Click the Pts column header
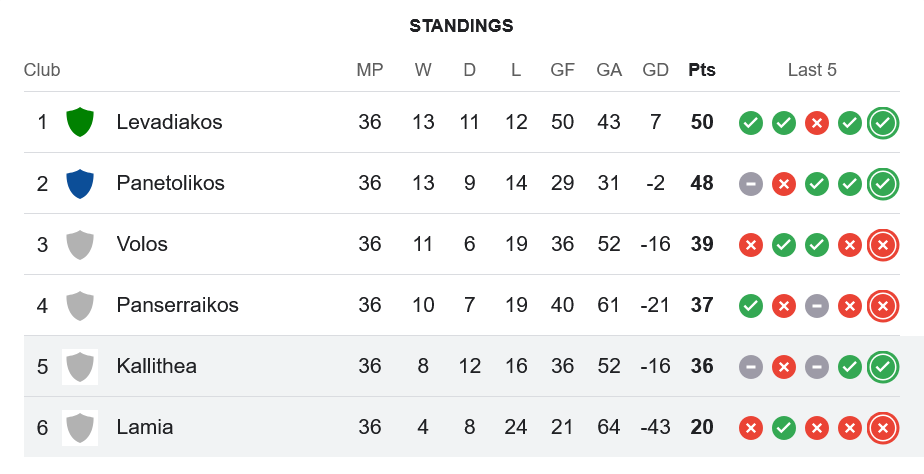This screenshot has width=924, height=474. [x=702, y=70]
